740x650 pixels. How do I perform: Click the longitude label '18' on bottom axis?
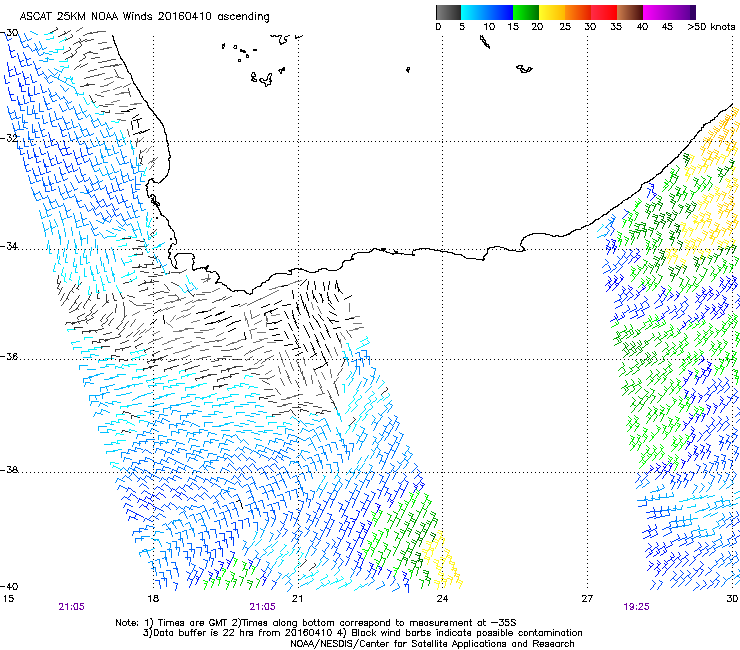(x=153, y=599)
